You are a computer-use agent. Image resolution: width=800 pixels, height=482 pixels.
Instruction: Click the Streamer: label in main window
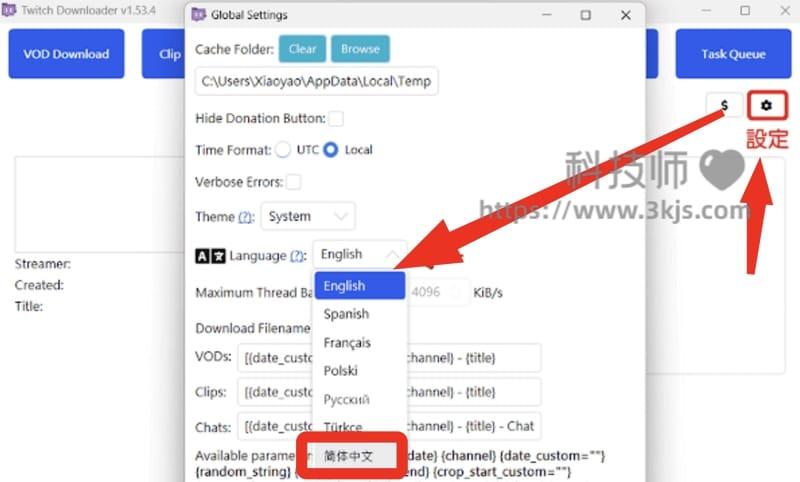43,264
